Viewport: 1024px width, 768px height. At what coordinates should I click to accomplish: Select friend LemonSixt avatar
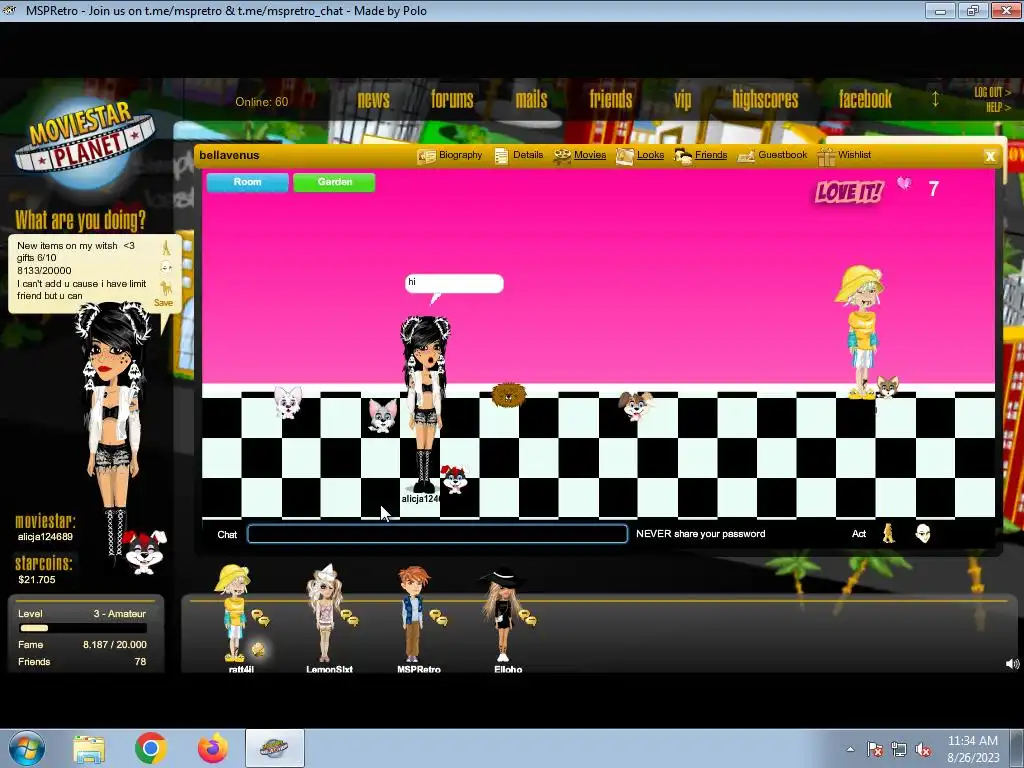coord(325,614)
